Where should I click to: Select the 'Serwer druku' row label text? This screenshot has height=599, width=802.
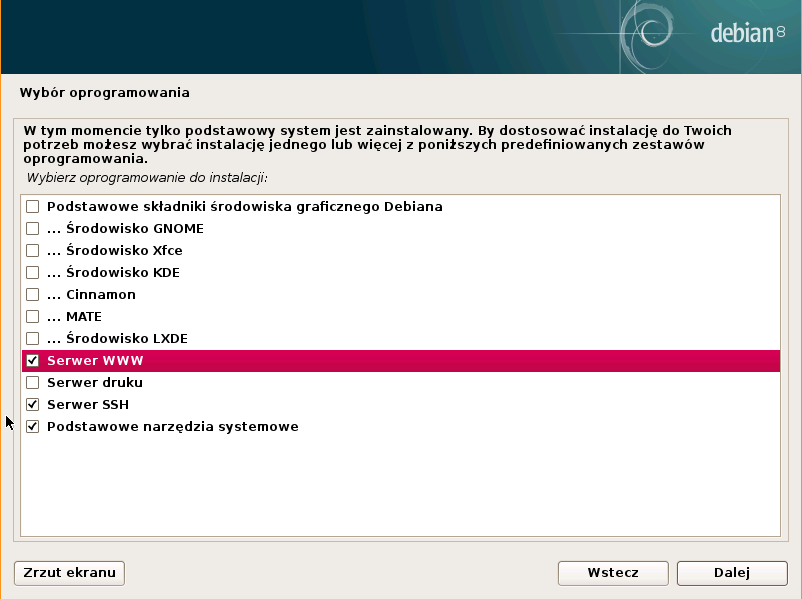94,383
